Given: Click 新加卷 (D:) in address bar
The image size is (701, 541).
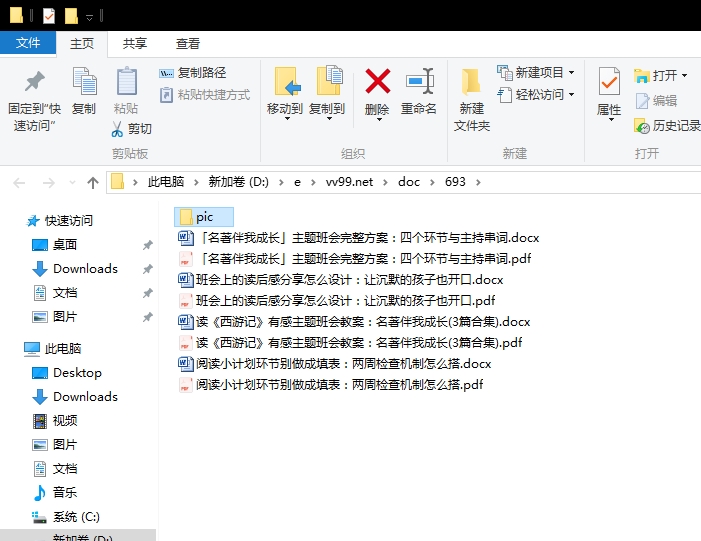Looking at the screenshot, I should tap(238, 182).
